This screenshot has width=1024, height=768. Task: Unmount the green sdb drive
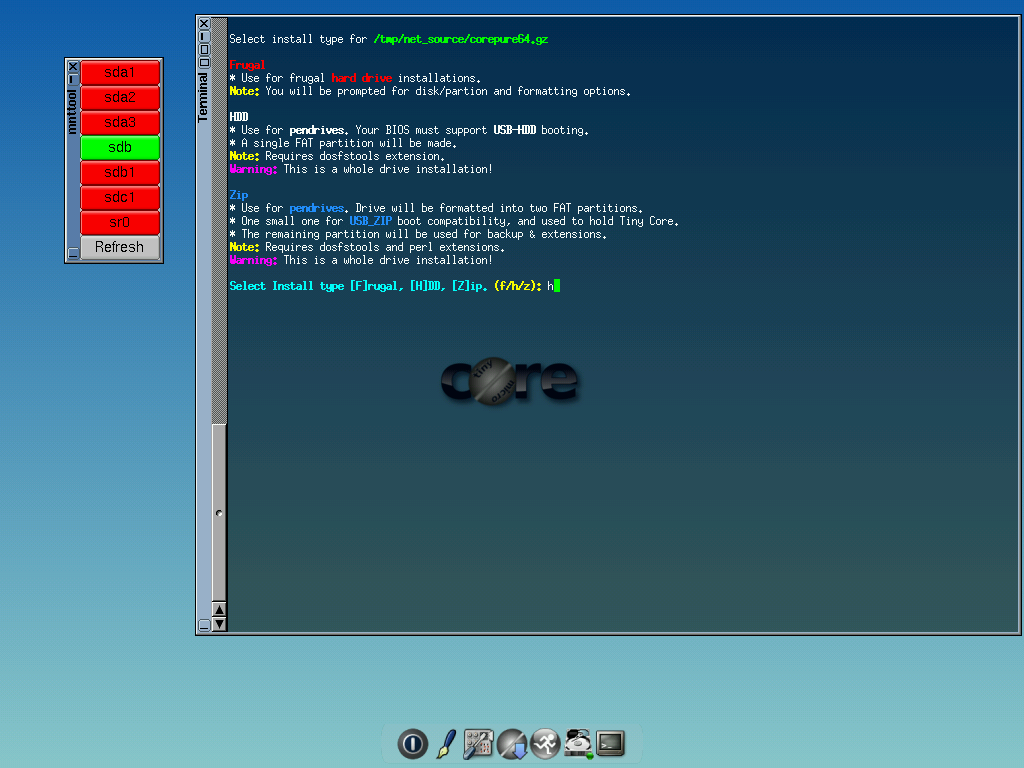point(120,148)
